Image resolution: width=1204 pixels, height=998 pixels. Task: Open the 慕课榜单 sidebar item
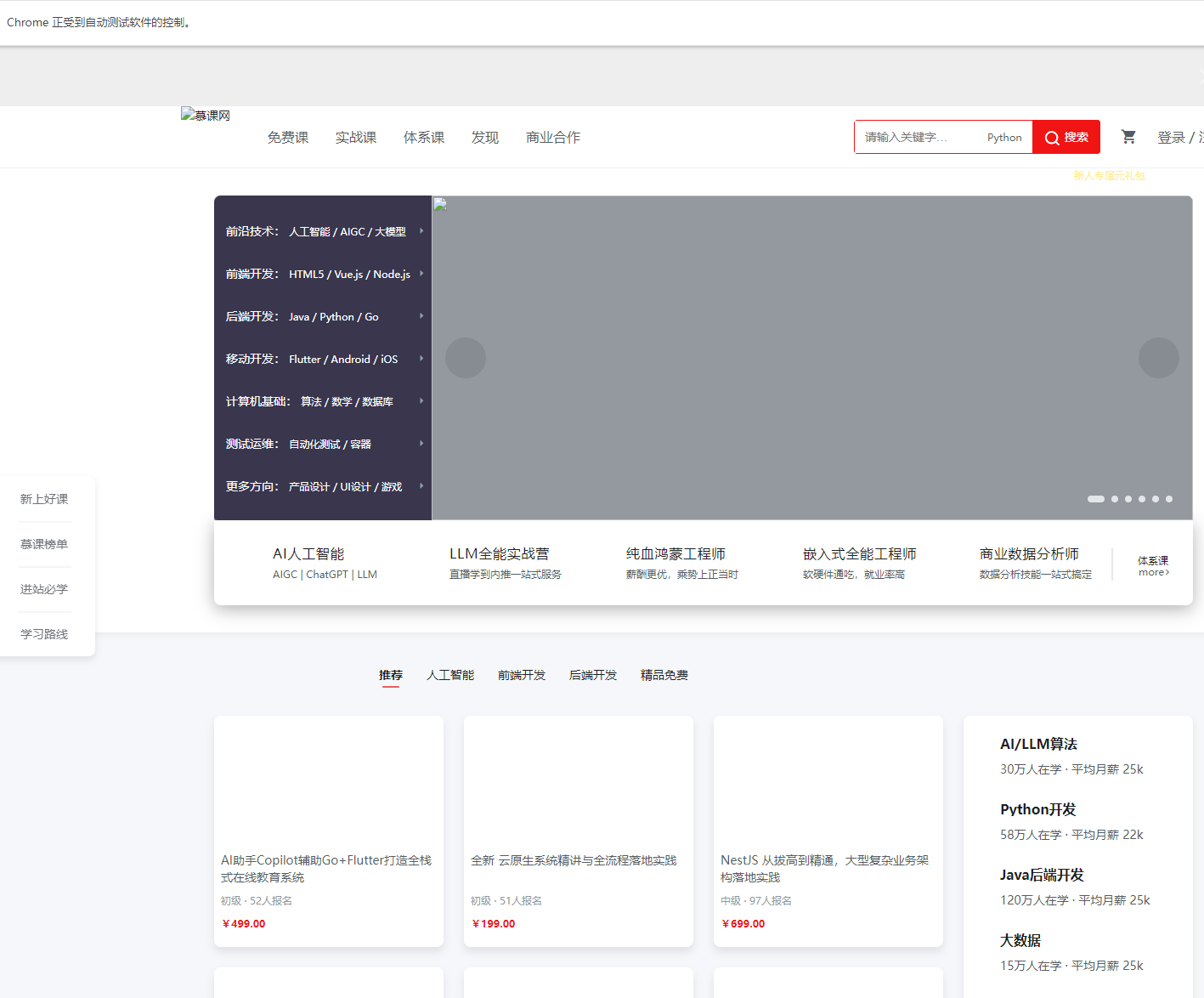44,544
